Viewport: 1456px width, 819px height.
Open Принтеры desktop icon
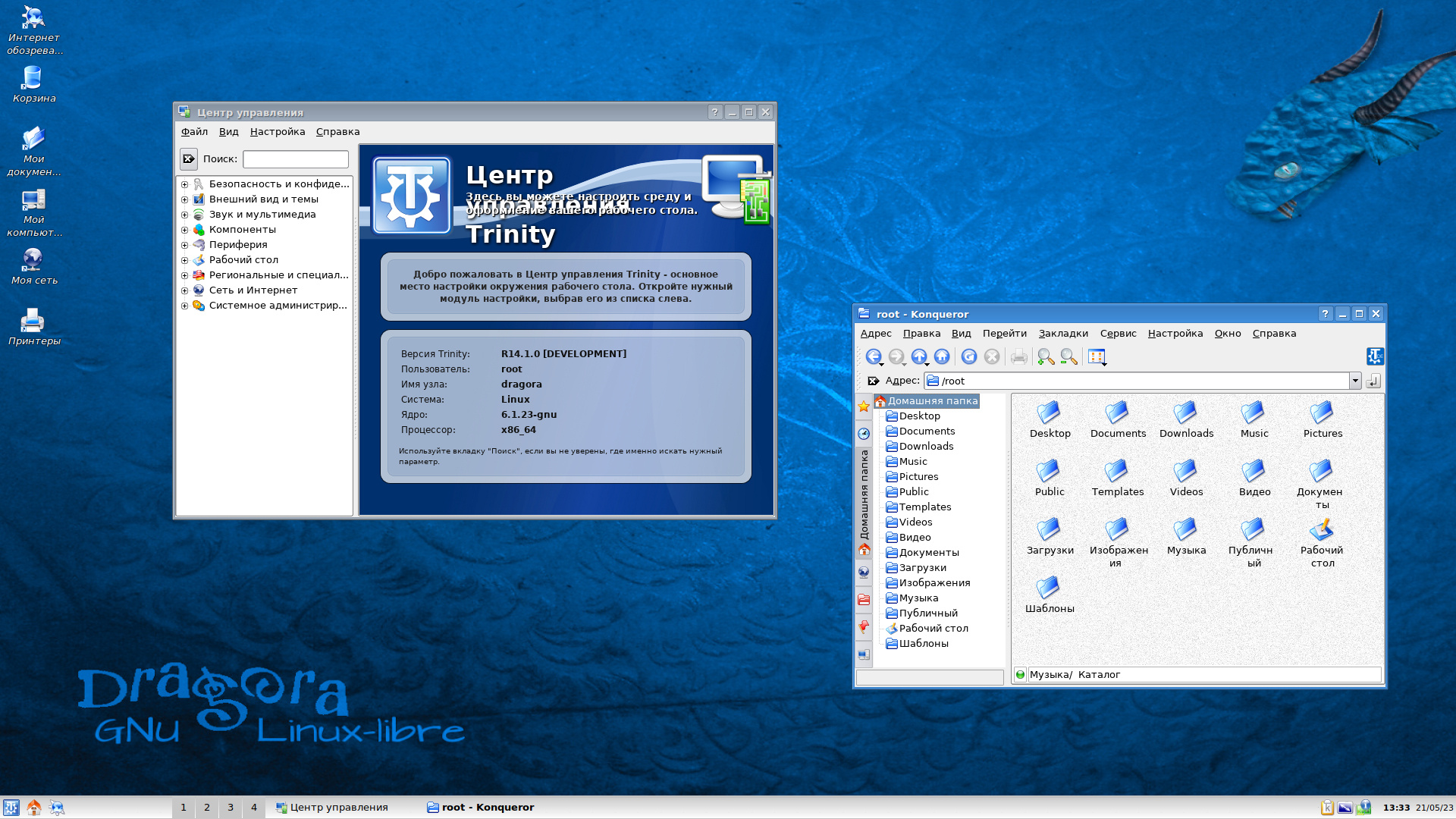(x=33, y=327)
